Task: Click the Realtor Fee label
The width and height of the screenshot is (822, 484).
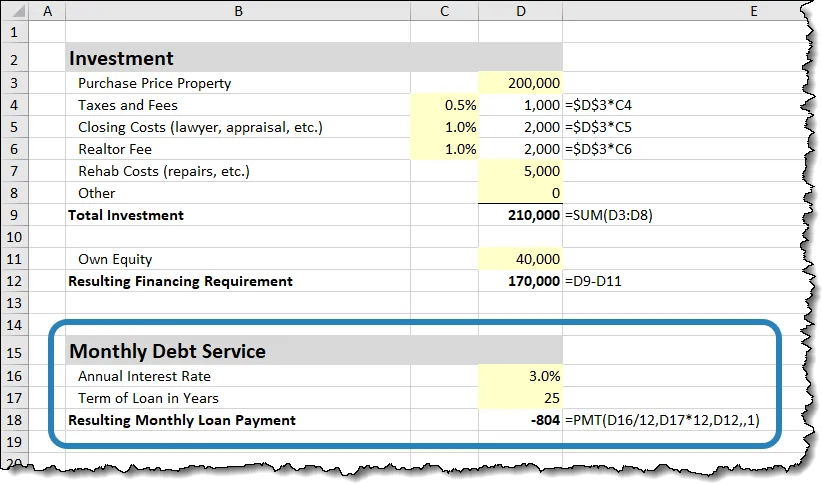Action: pos(115,149)
